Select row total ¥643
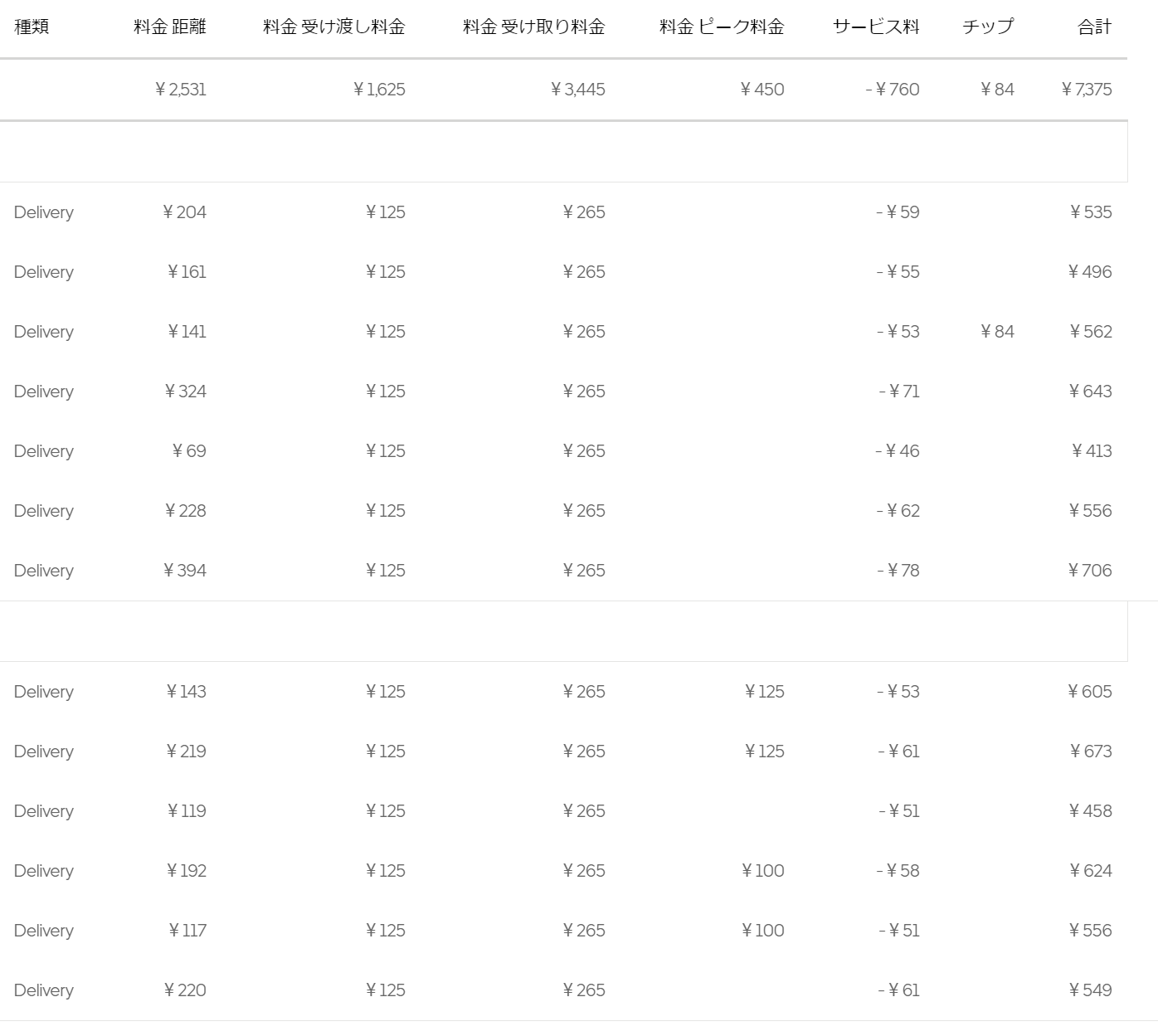This screenshot has height=1036, width=1158. 1090,392
